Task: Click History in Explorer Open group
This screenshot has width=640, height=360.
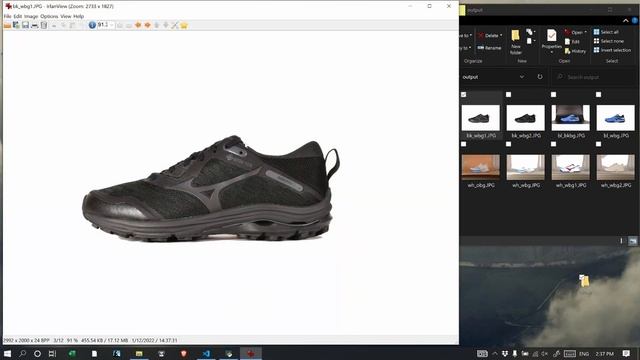Action: point(575,51)
